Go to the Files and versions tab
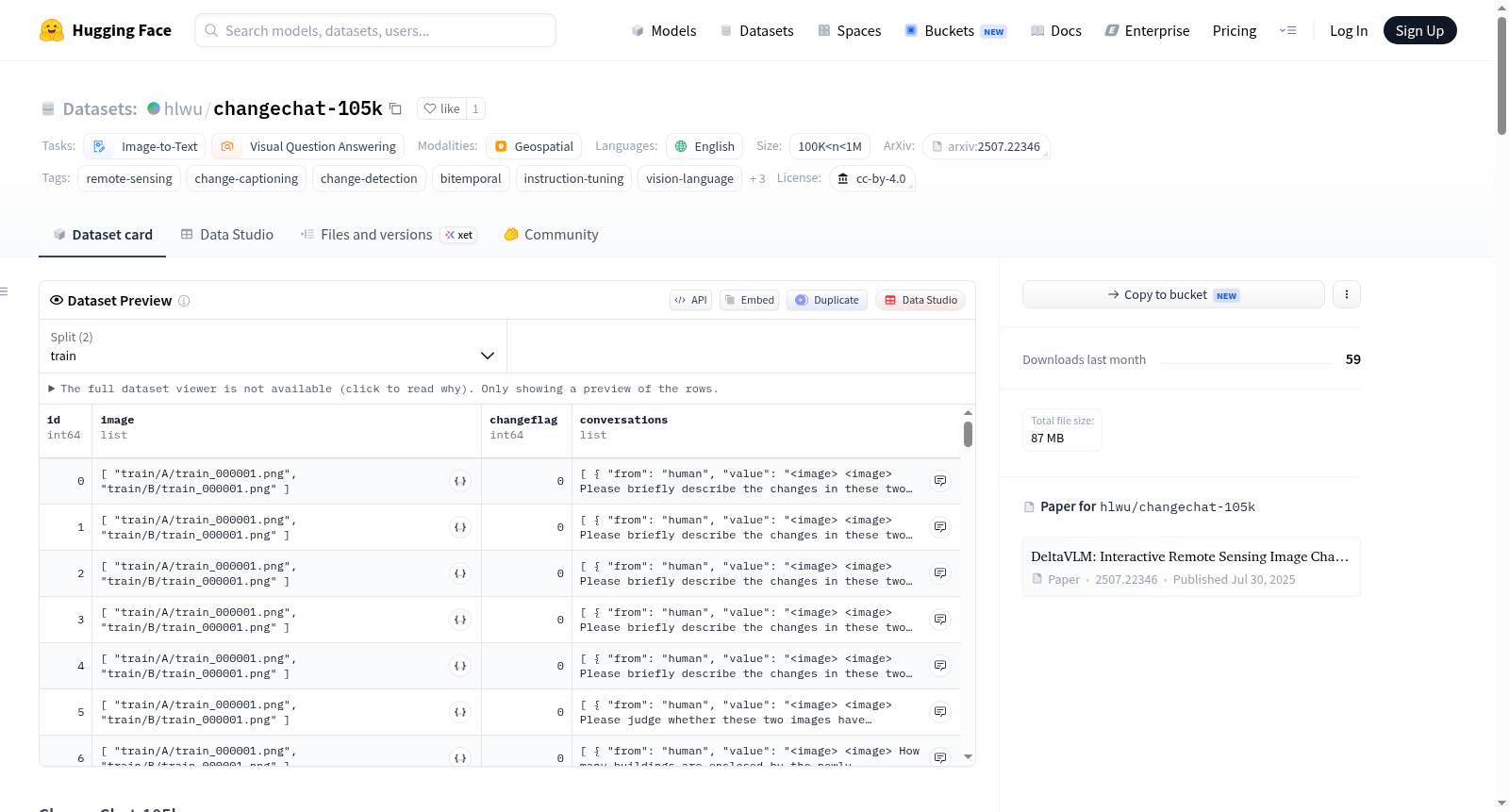 click(388, 235)
